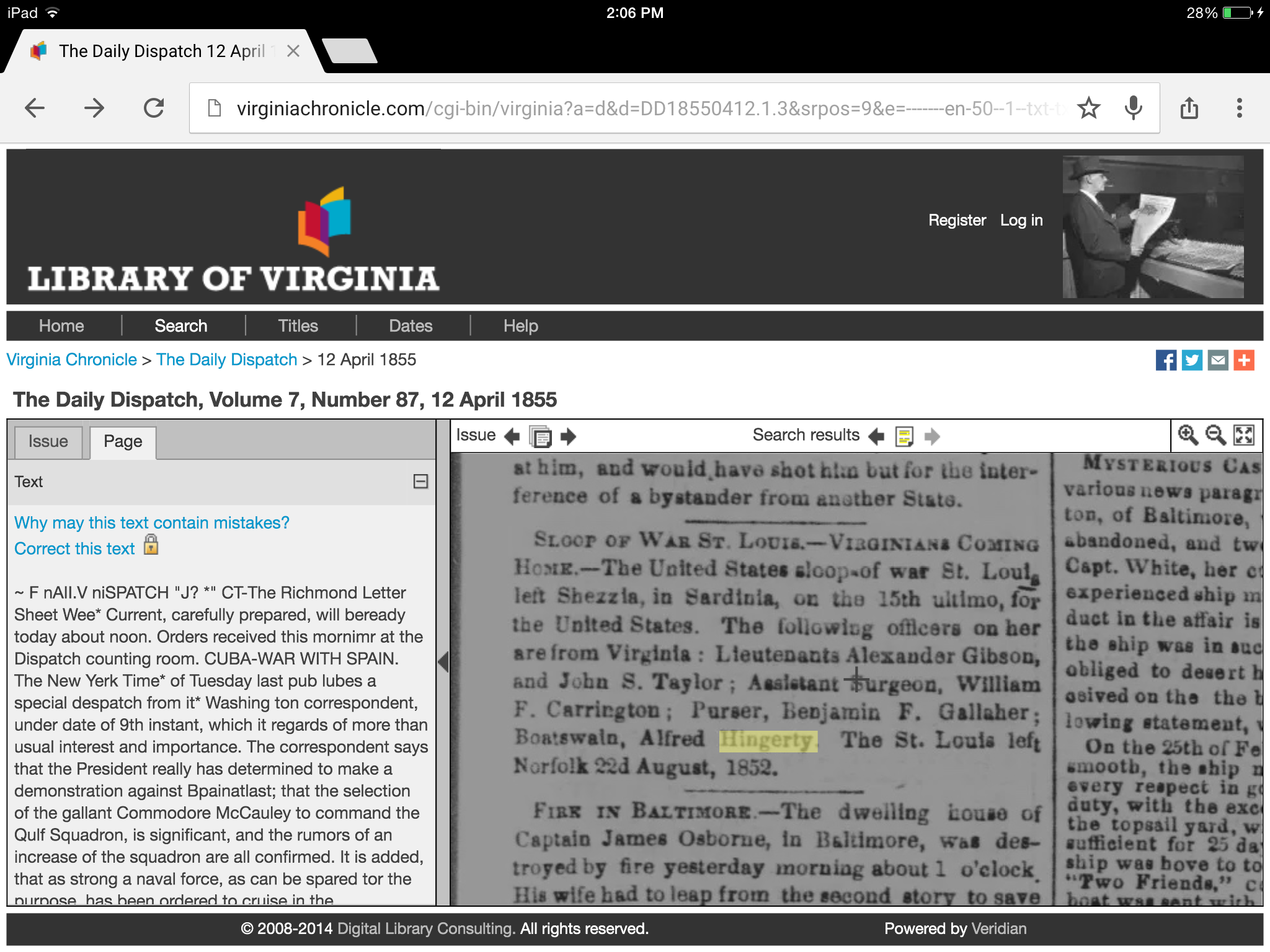
Task: Open Digital Library Consulting footer link
Action: coord(426,929)
